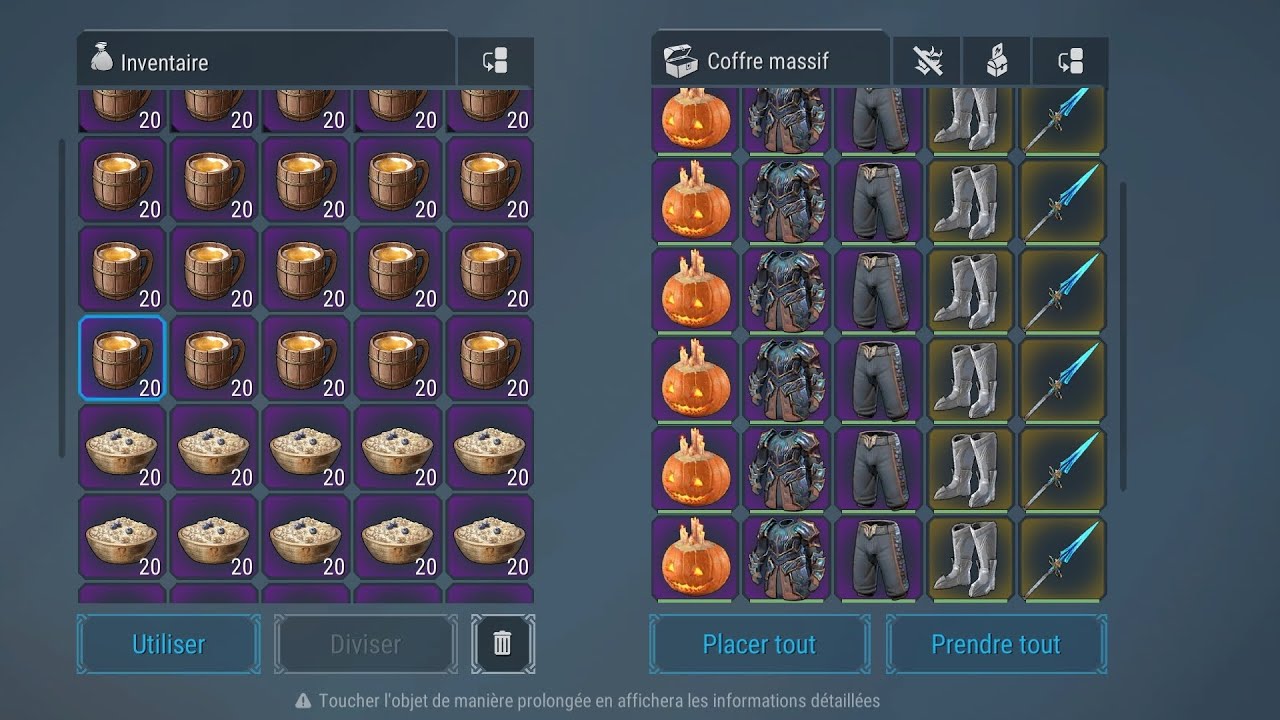
Task: Select the first full-row grey trousers in chest
Action: coord(879,200)
